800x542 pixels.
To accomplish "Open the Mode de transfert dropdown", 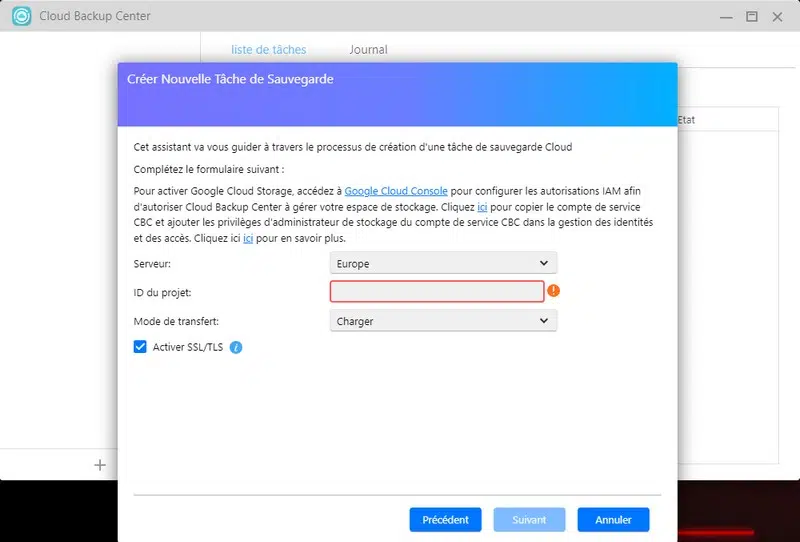I will [443, 321].
